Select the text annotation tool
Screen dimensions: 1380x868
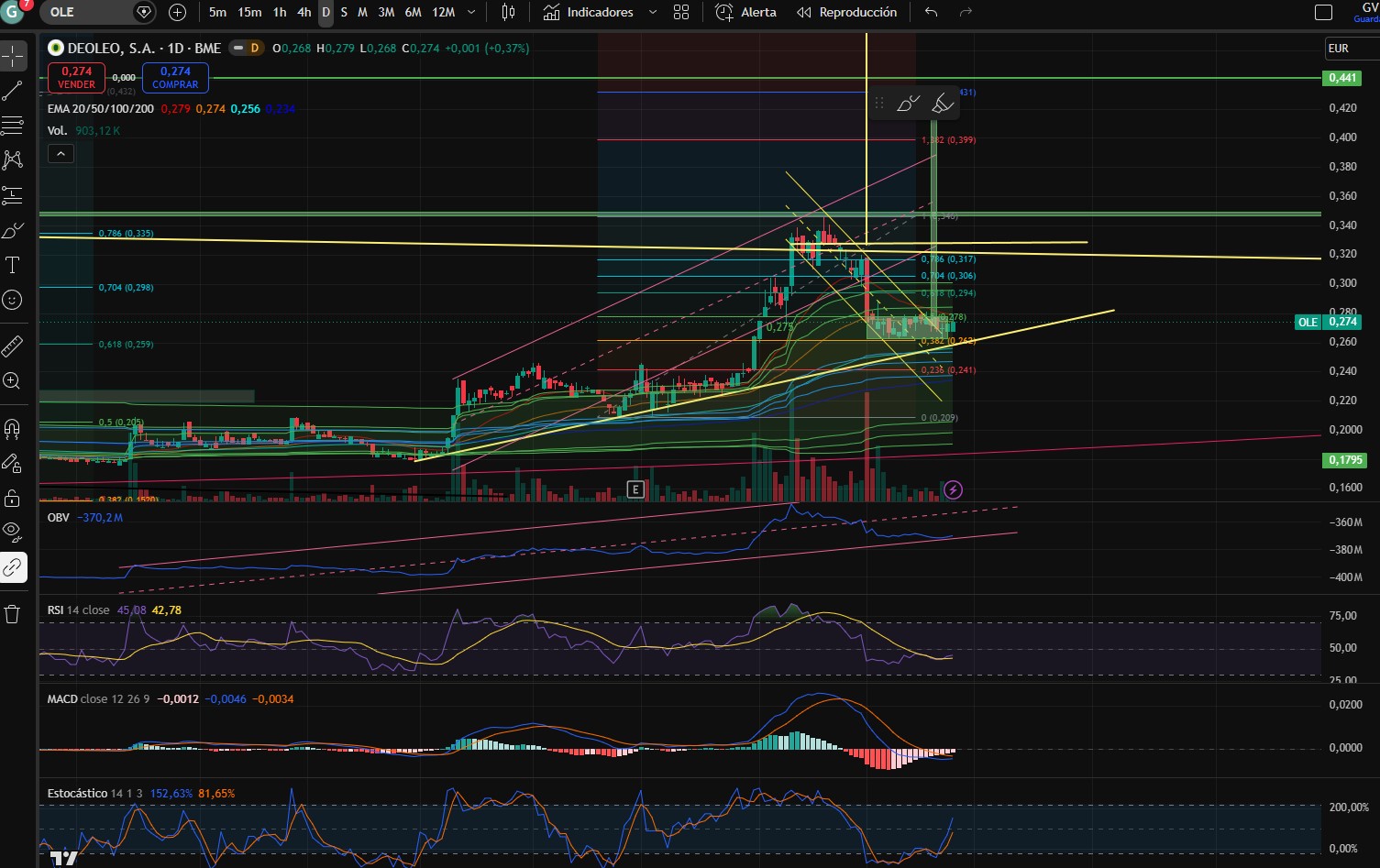point(13,266)
